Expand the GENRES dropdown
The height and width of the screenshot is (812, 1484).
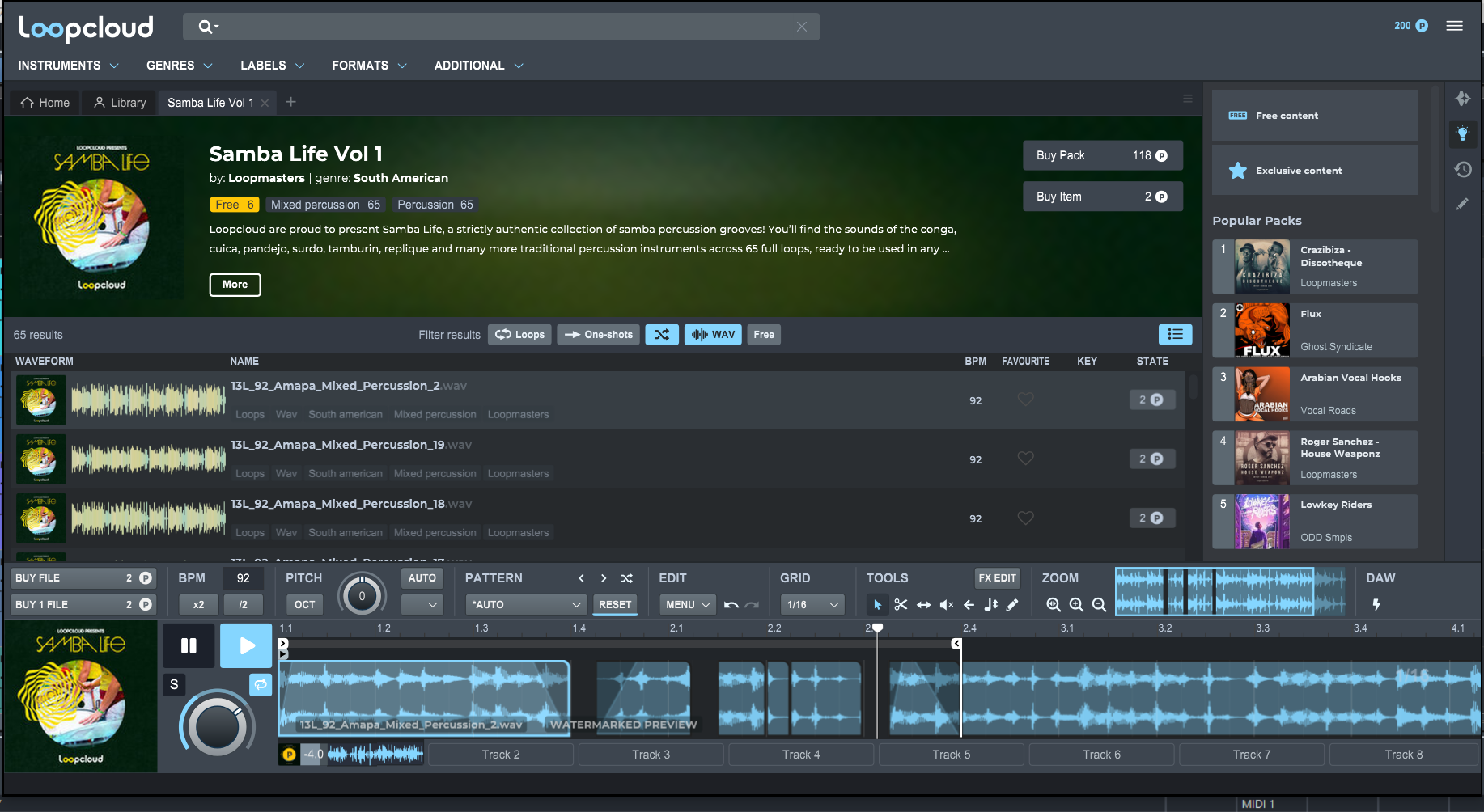coord(179,66)
